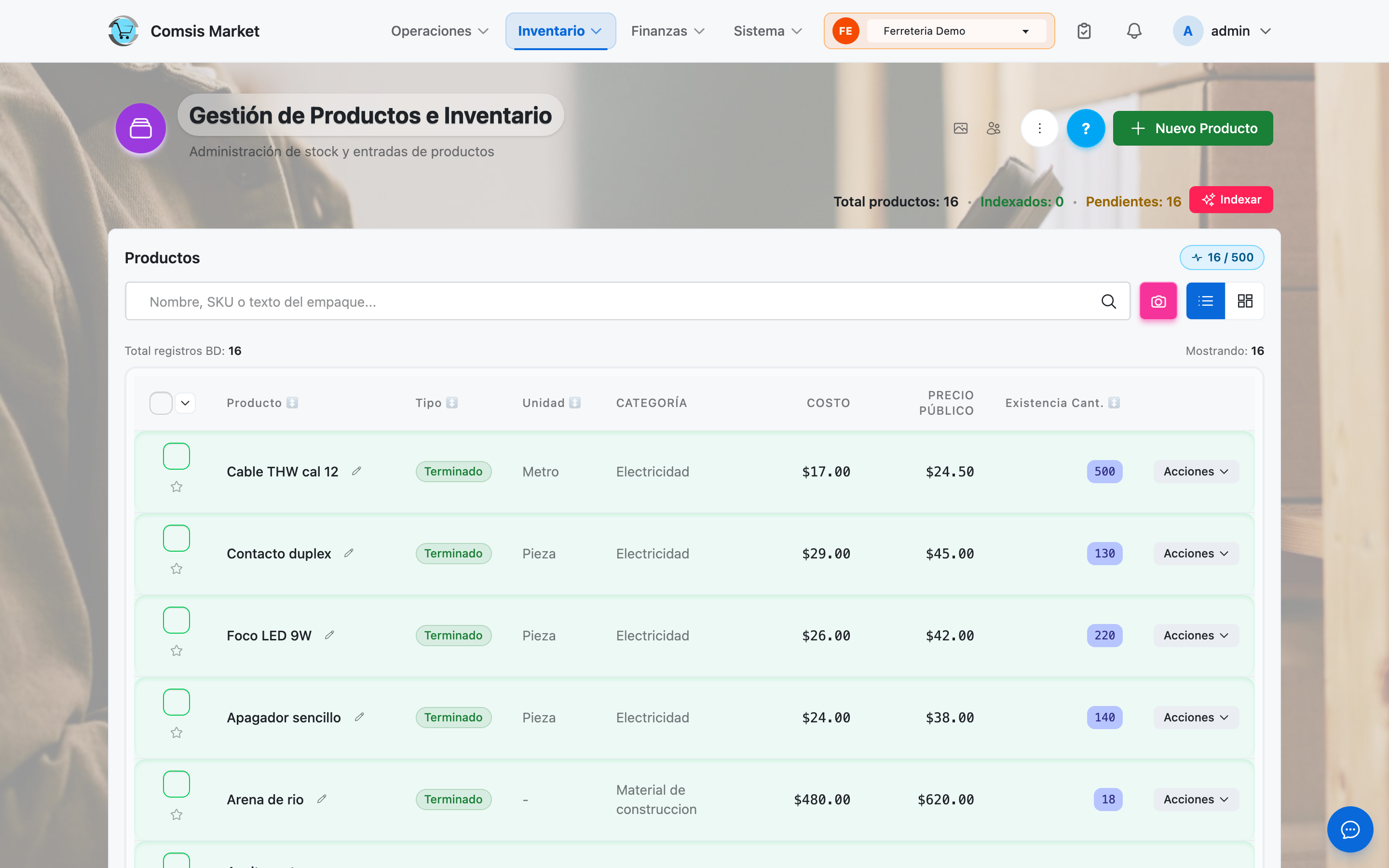Open the notifications bell

1134,31
